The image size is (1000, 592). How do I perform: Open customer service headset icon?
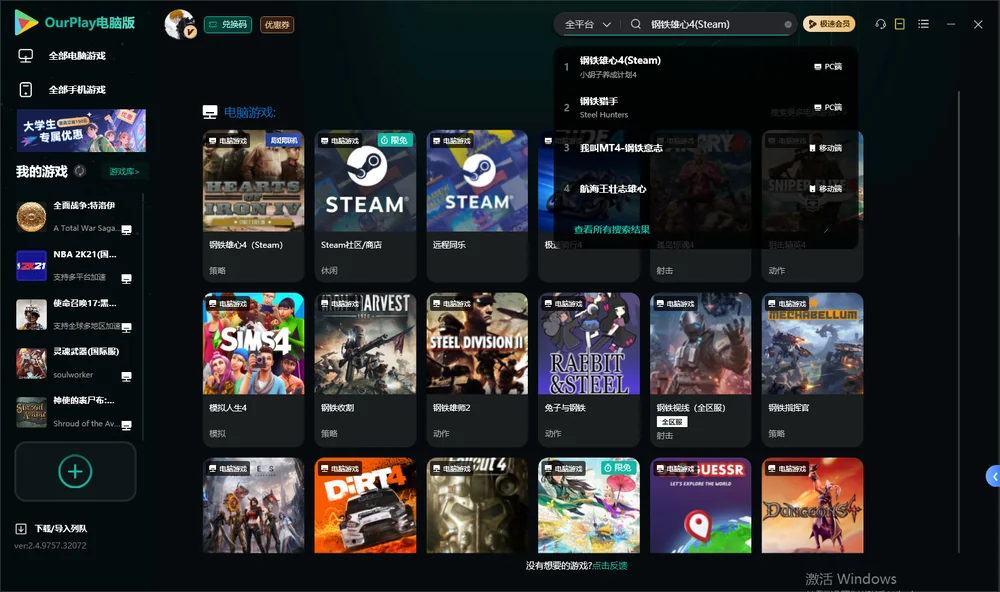pos(880,24)
